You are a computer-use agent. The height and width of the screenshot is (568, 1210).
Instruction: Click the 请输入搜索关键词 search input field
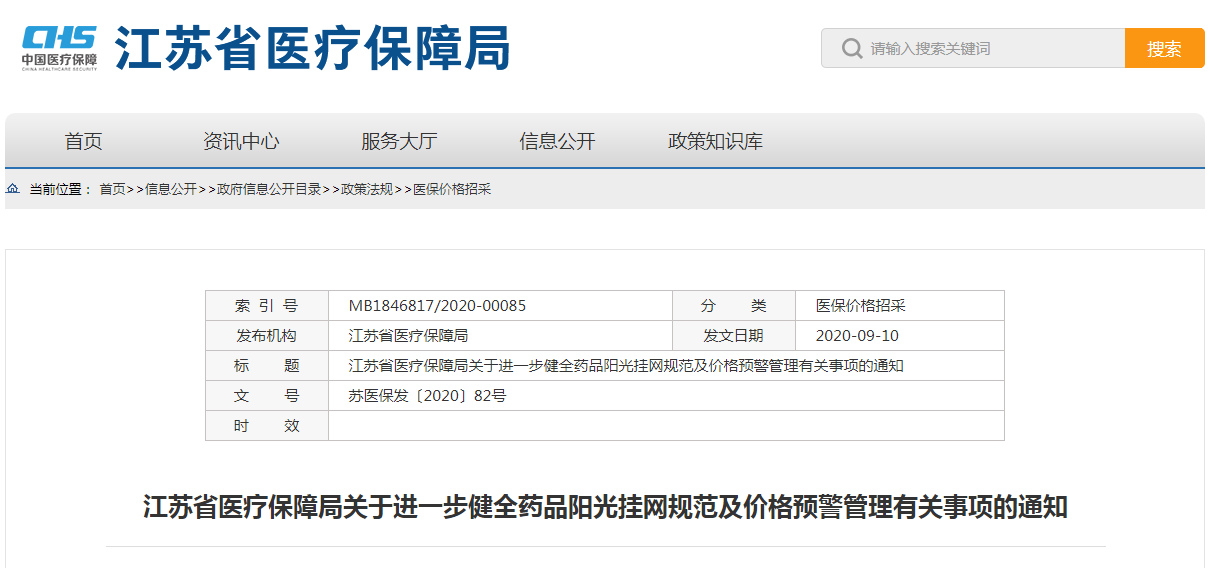pyautogui.click(x=973, y=48)
